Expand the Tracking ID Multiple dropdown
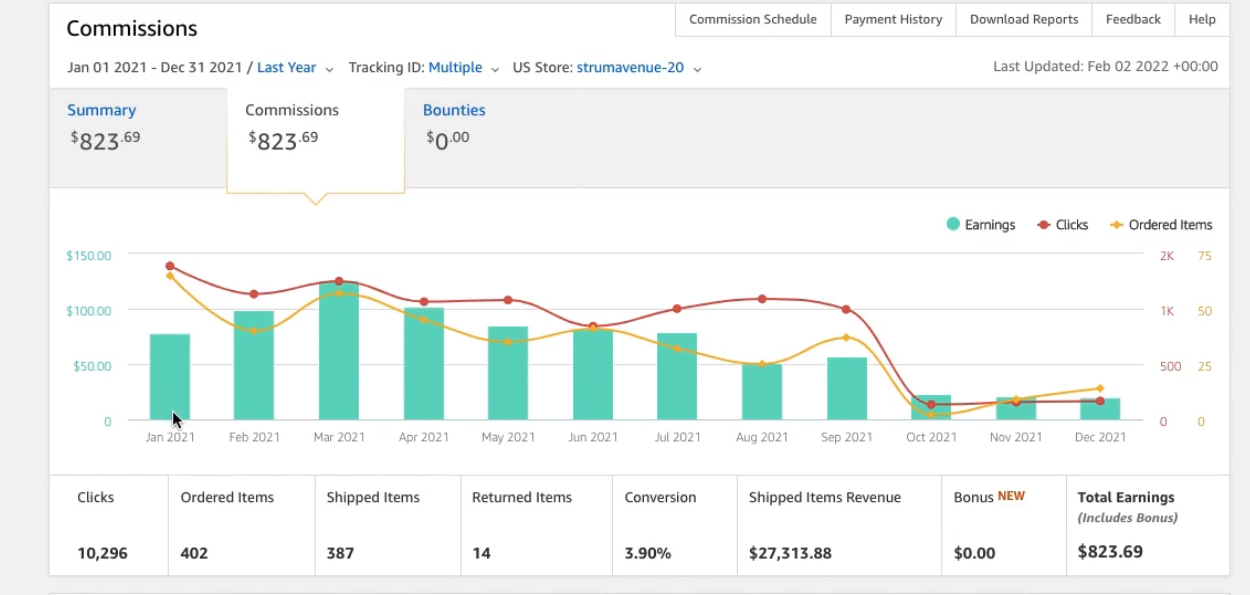1250x595 pixels. coord(463,68)
